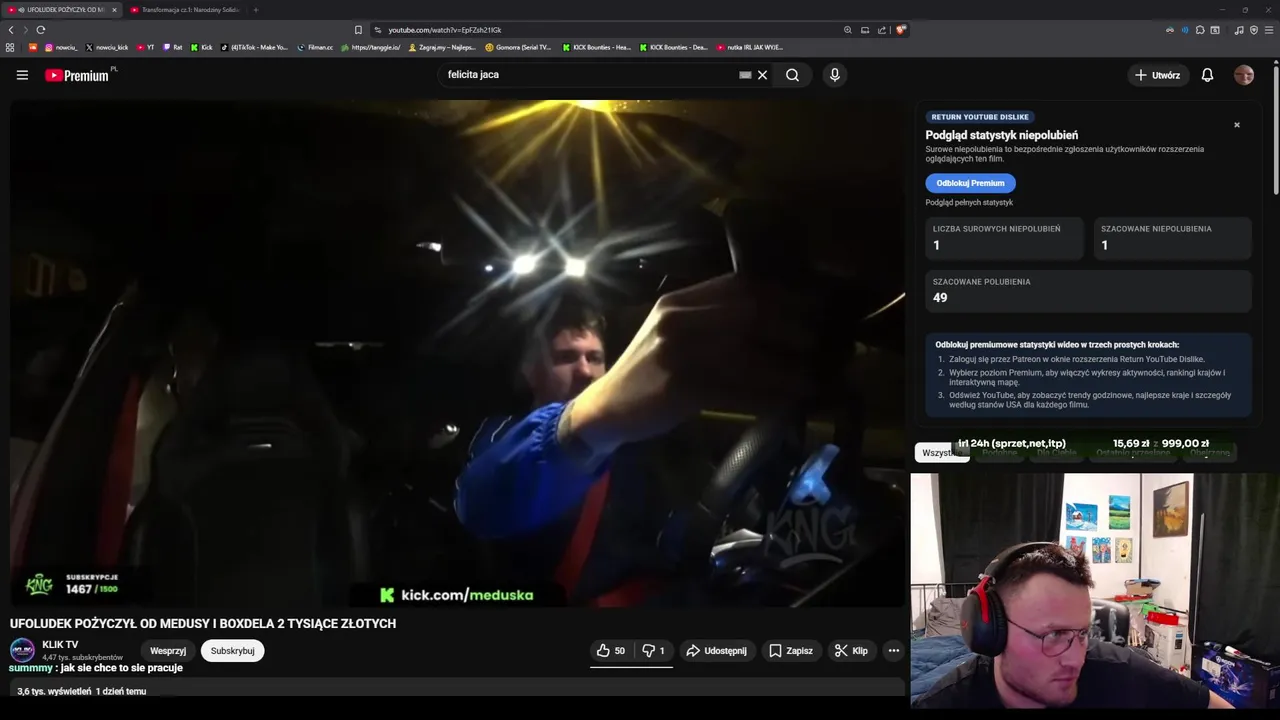
Task: Save video with Zapisz button
Action: [x=790, y=651]
